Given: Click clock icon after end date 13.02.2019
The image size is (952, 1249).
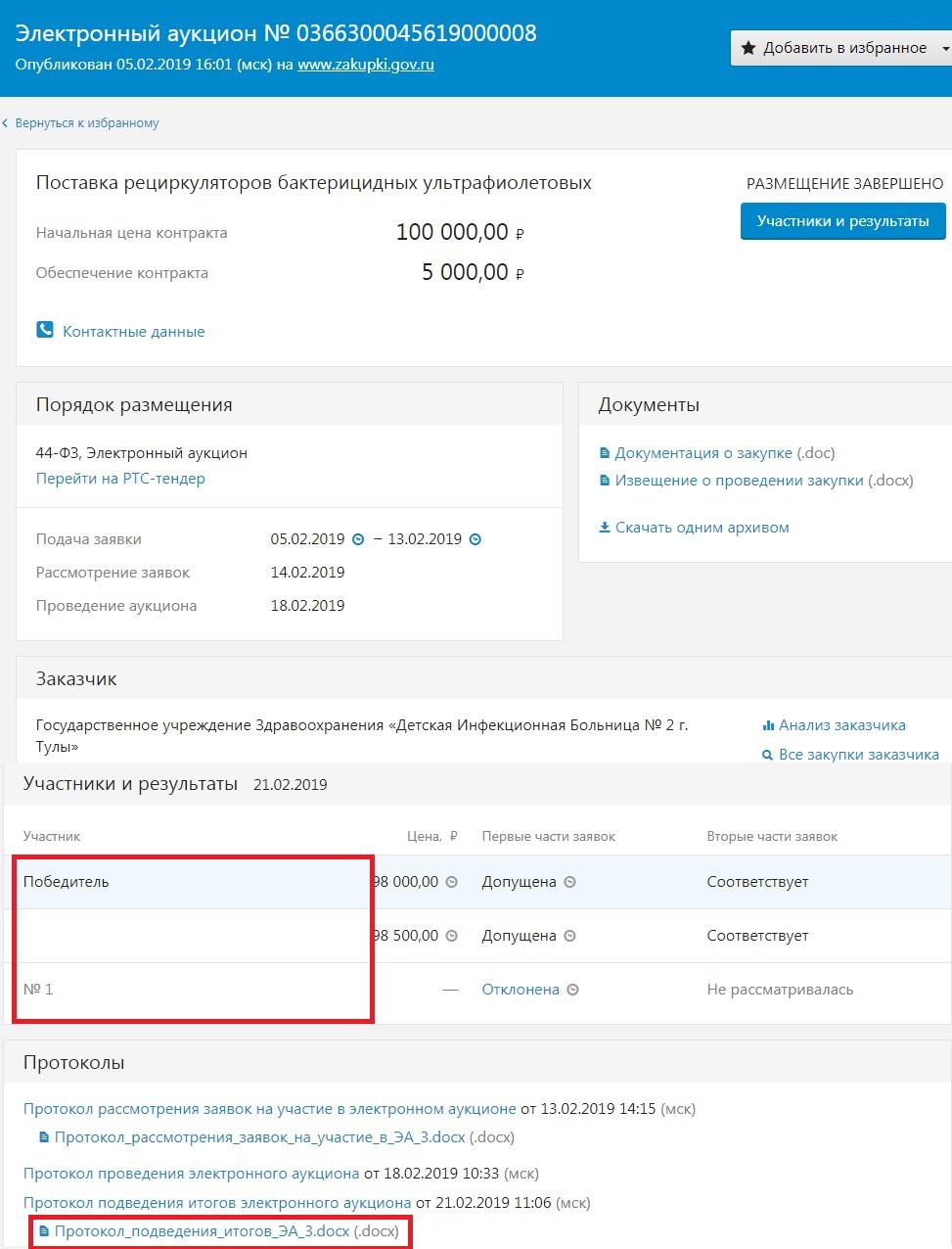Looking at the screenshot, I should pos(476,539).
